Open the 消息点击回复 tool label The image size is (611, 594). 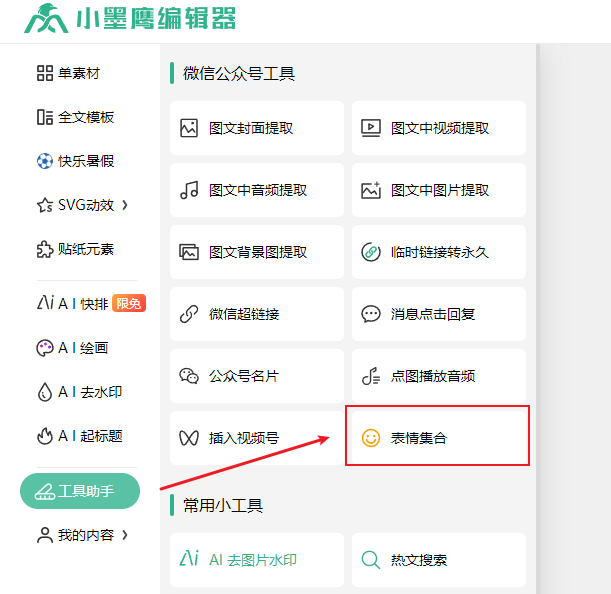coord(433,314)
